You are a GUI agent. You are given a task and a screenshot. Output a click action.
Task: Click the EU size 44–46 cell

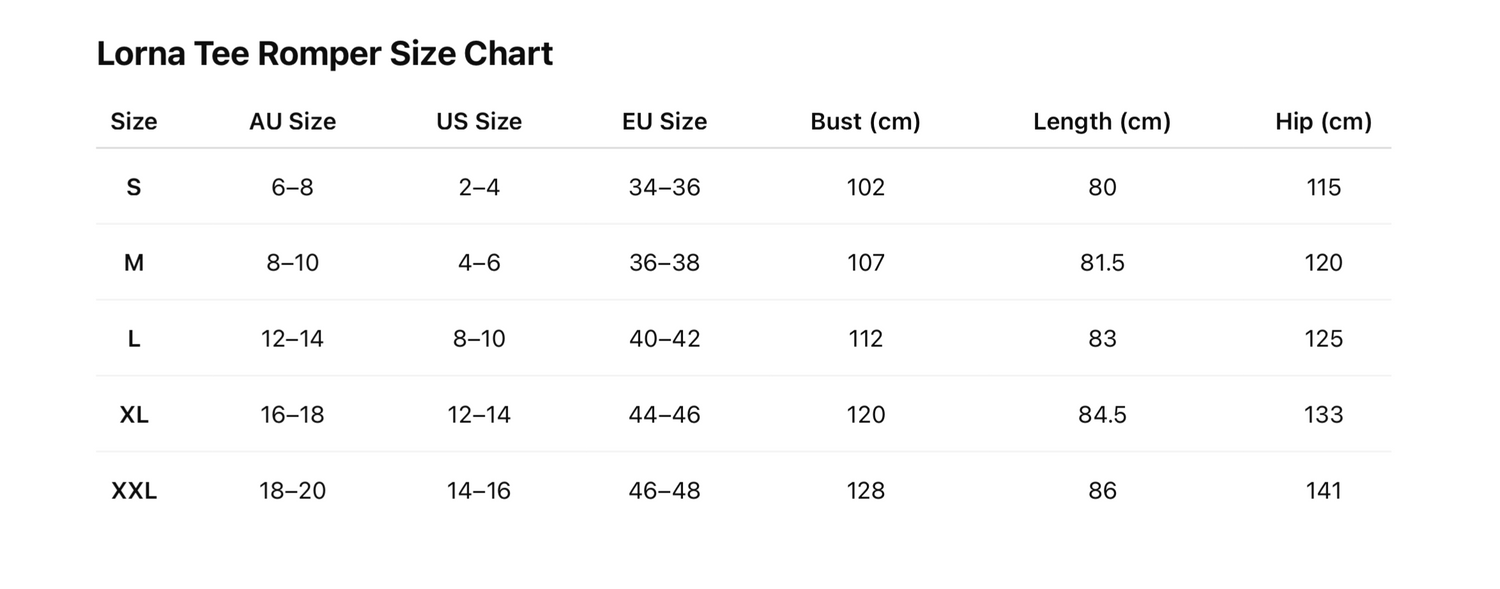pyautogui.click(x=665, y=415)
